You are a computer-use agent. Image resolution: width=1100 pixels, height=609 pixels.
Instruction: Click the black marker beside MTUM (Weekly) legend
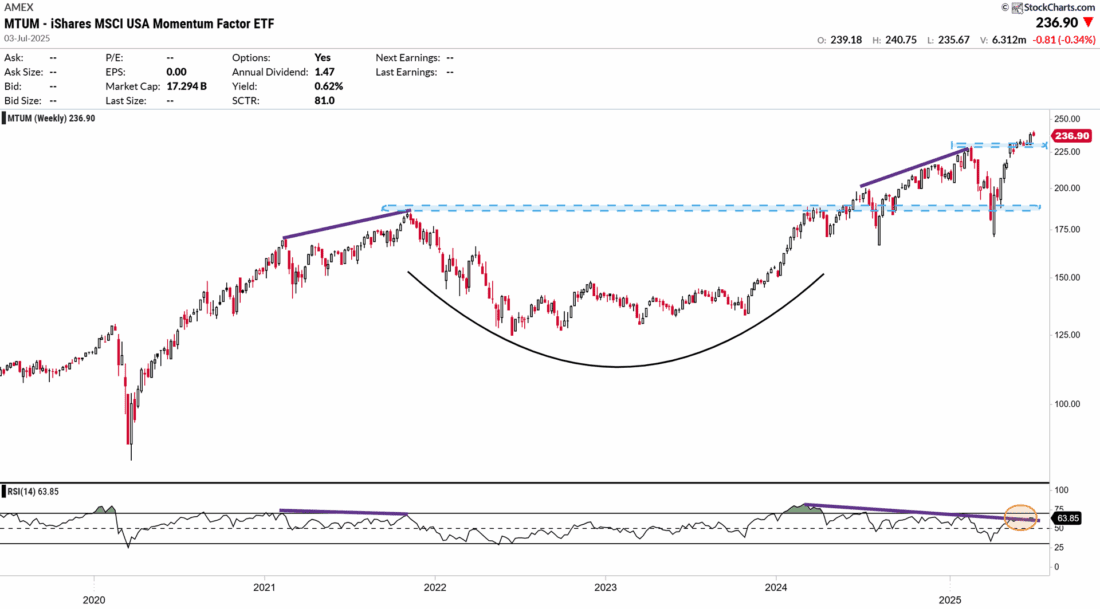click(3, 119)
